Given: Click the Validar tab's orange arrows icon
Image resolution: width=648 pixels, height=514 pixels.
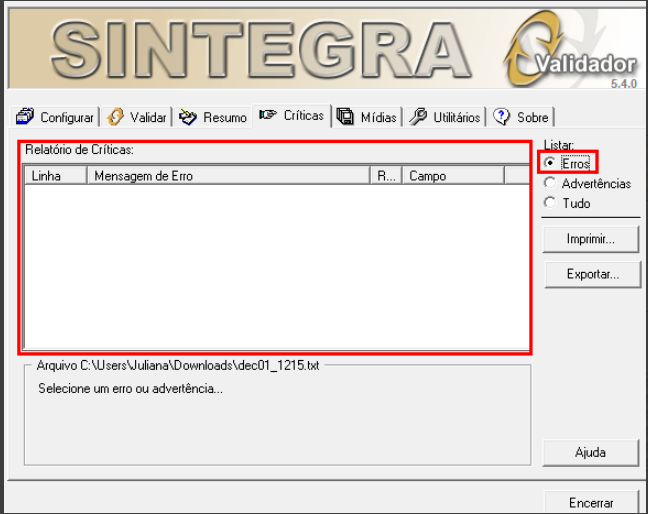Looking at the screenshot, I should click(x=115, y=117).
